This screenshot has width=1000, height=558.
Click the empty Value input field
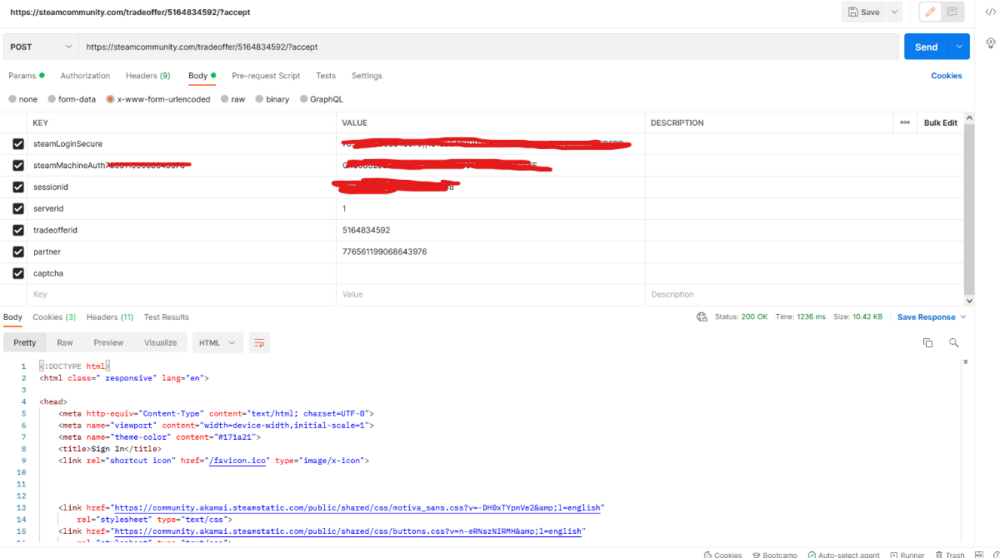coord(490,295)
